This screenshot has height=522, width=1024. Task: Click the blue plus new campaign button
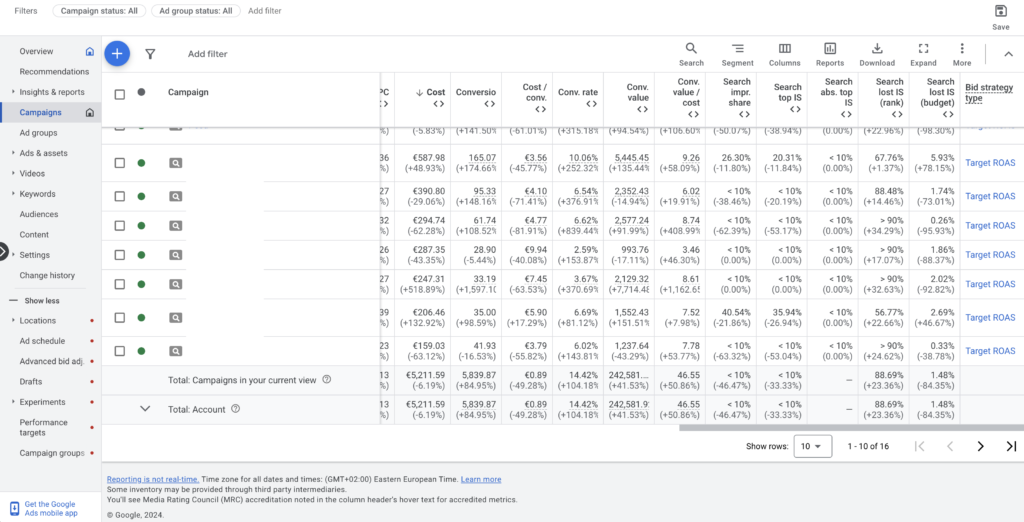point(118,54)
